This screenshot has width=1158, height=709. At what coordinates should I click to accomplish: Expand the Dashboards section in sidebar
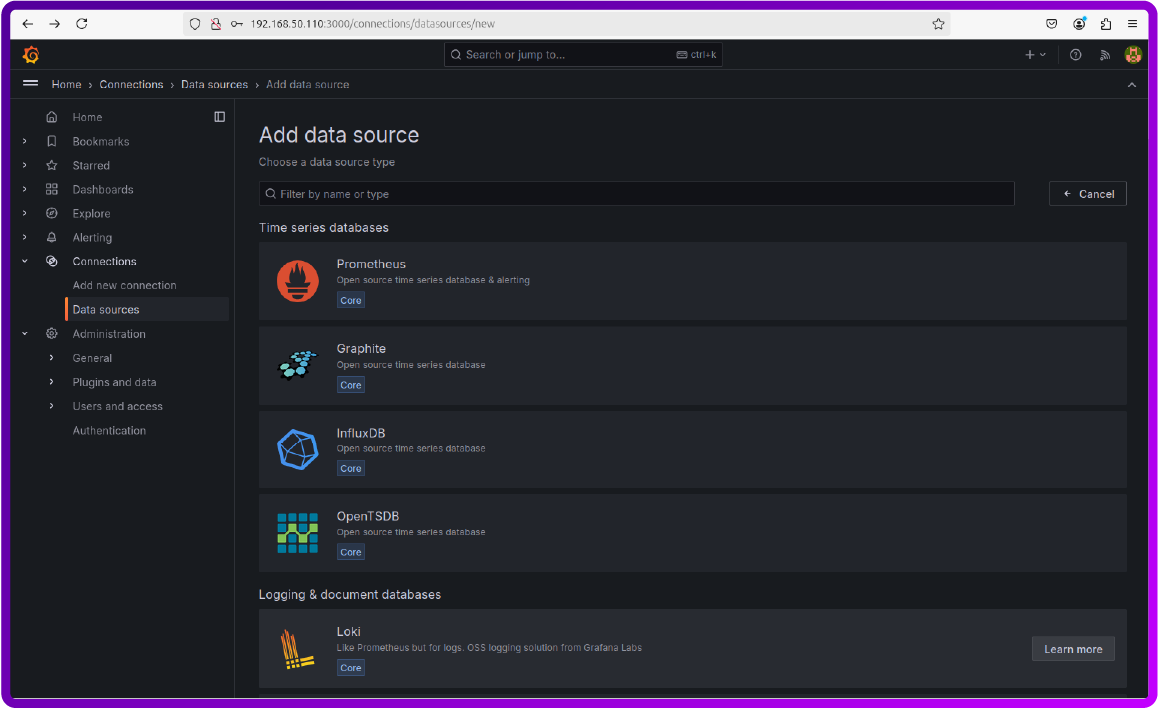pos(24,189)
